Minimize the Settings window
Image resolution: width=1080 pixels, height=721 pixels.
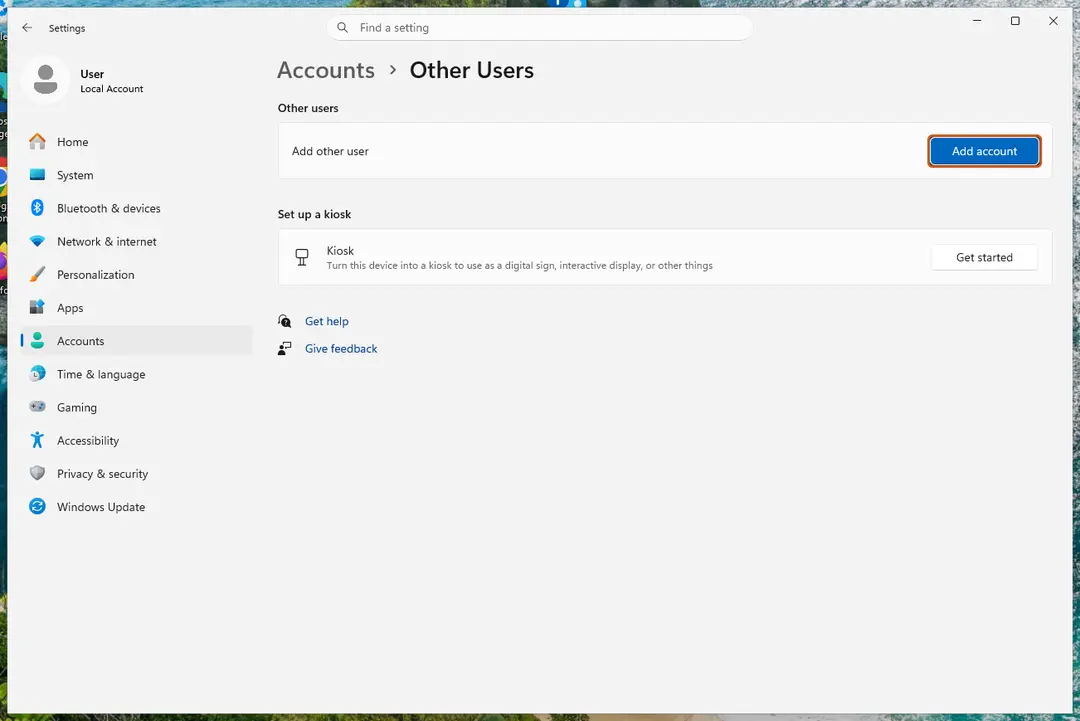[977, 21]
